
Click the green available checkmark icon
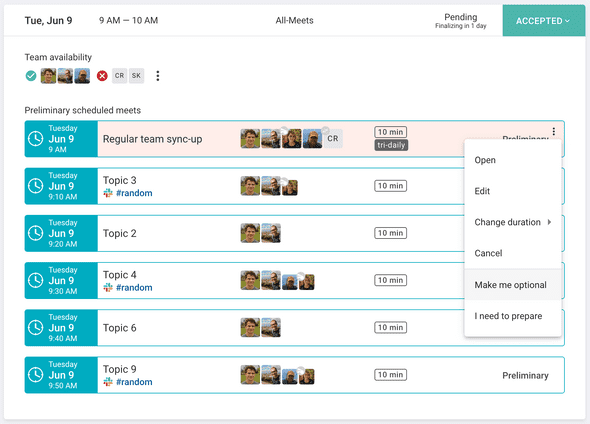tap(31, 76)
